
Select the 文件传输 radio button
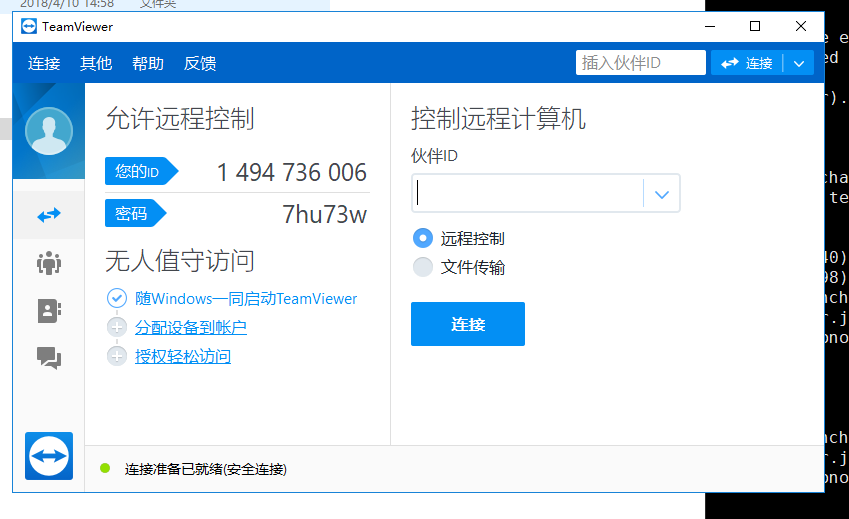[x=423, y=267]
